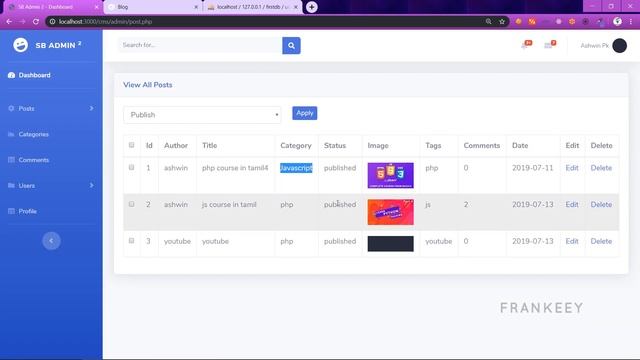Click Edit for the youtube post
Viewport: 640px width, 360px height.
[572, 241]
